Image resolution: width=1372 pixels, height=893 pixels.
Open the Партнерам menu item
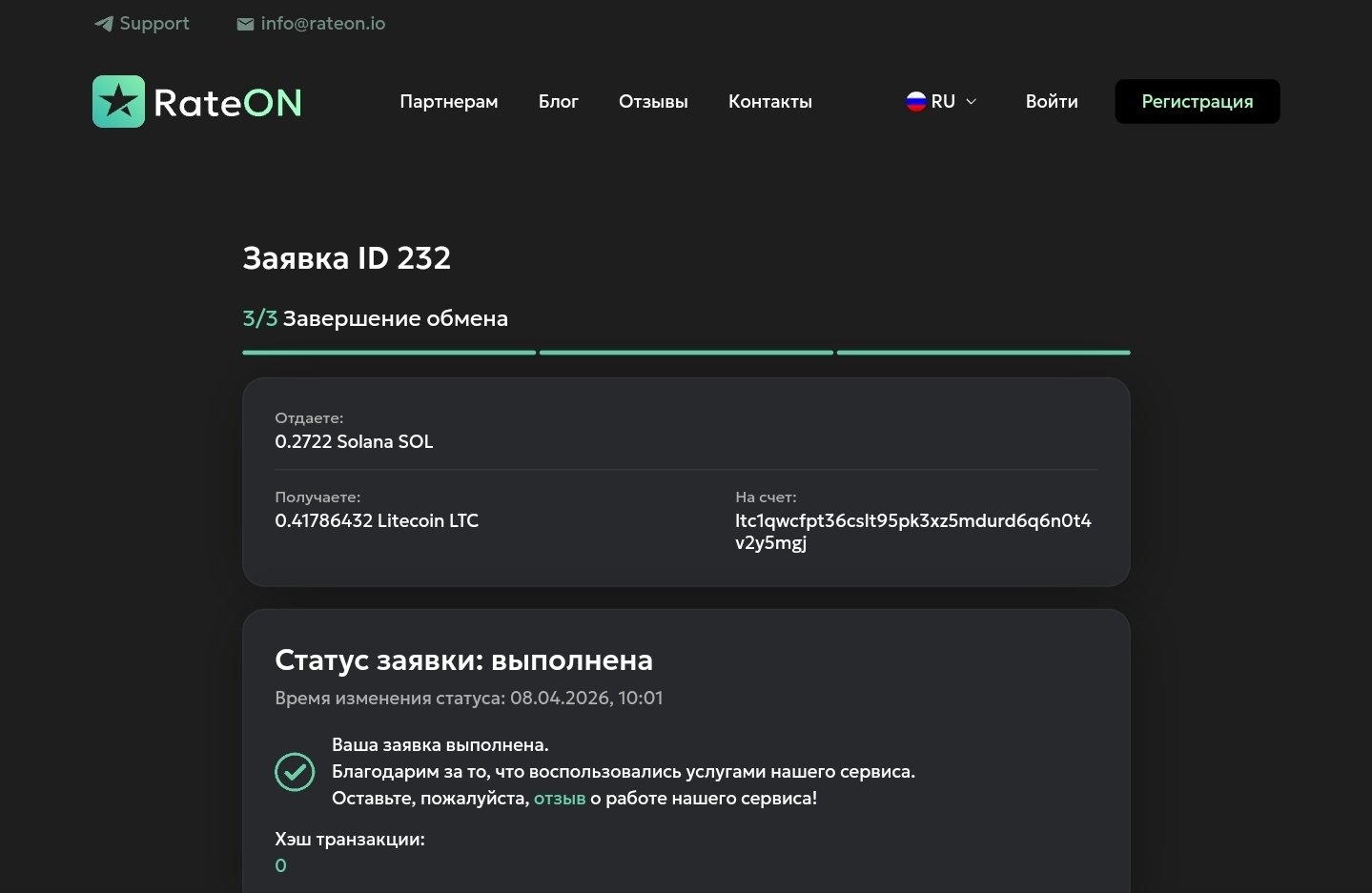(449, 102)
